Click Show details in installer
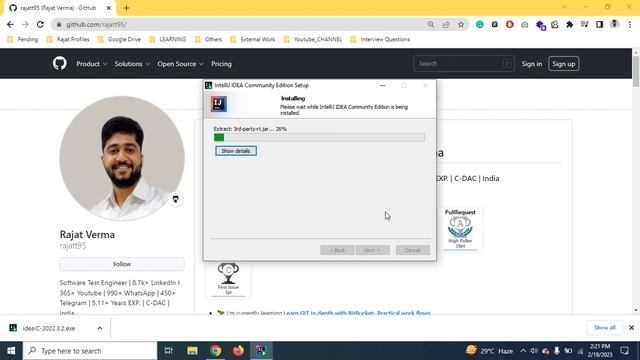 point(236,151)
